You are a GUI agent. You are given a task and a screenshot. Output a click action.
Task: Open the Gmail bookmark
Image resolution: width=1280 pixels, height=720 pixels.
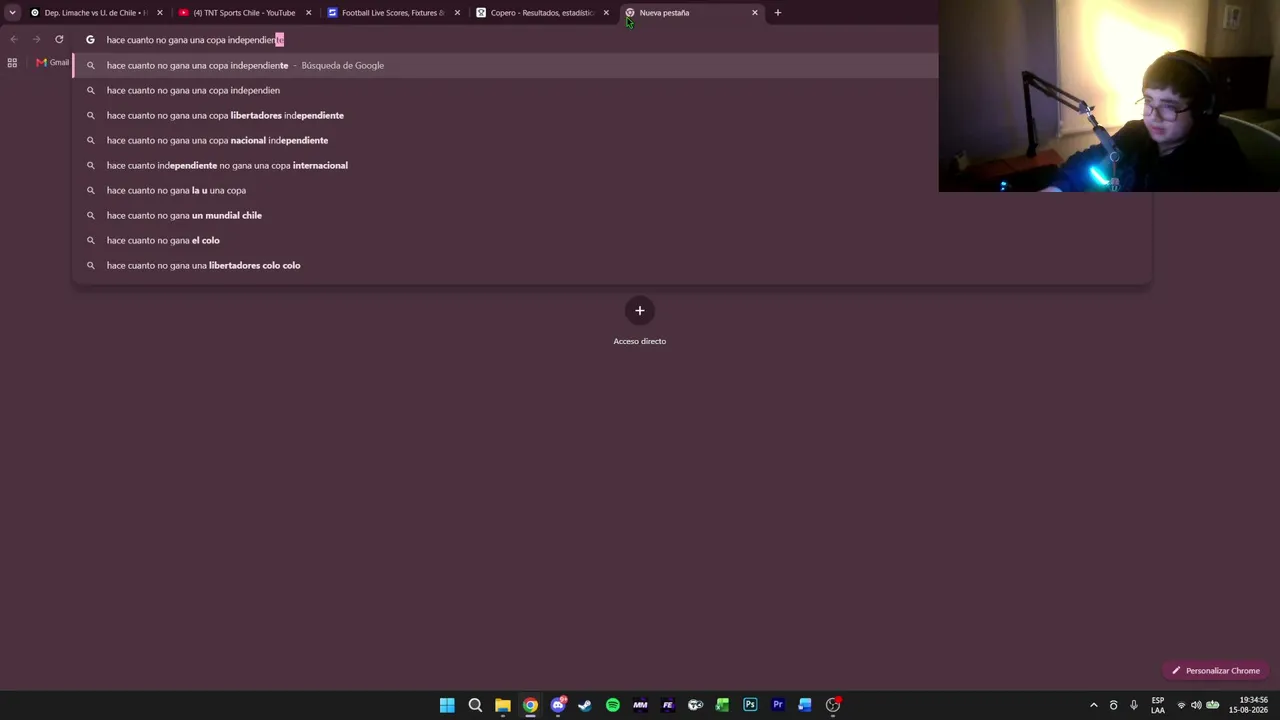(x=53, y=63)
